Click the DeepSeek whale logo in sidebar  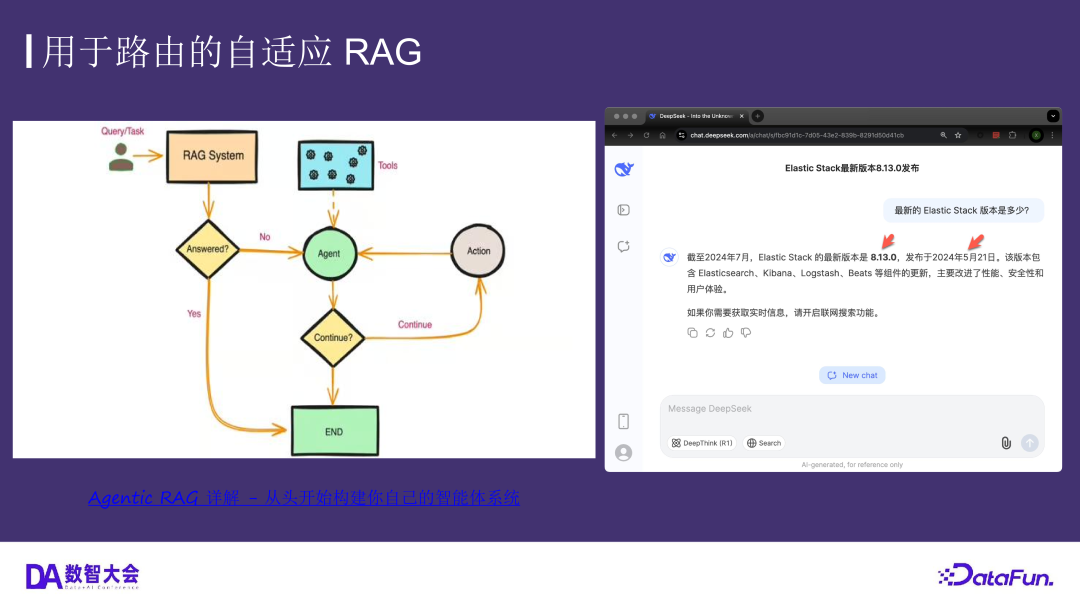[624, 169]
